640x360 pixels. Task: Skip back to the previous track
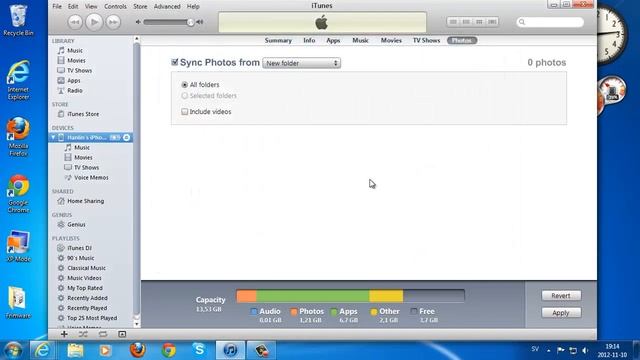pos(75,22)
